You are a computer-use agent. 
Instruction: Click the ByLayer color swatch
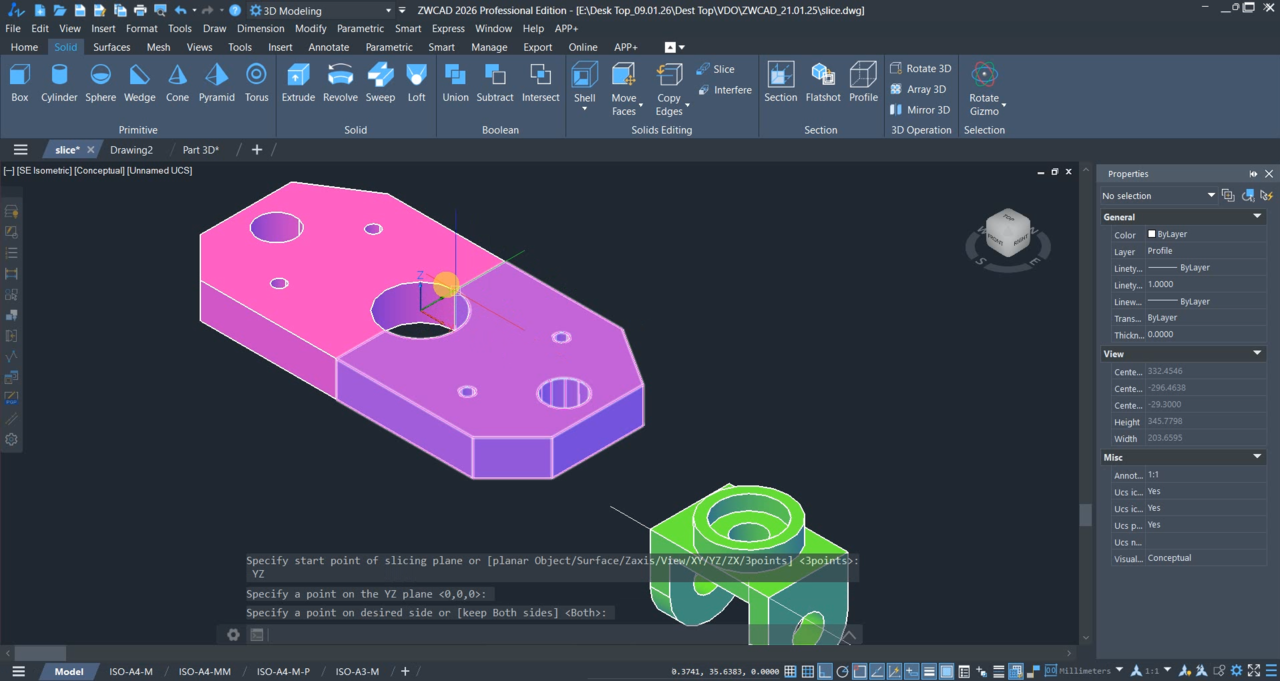click(x=1152, y=234)
